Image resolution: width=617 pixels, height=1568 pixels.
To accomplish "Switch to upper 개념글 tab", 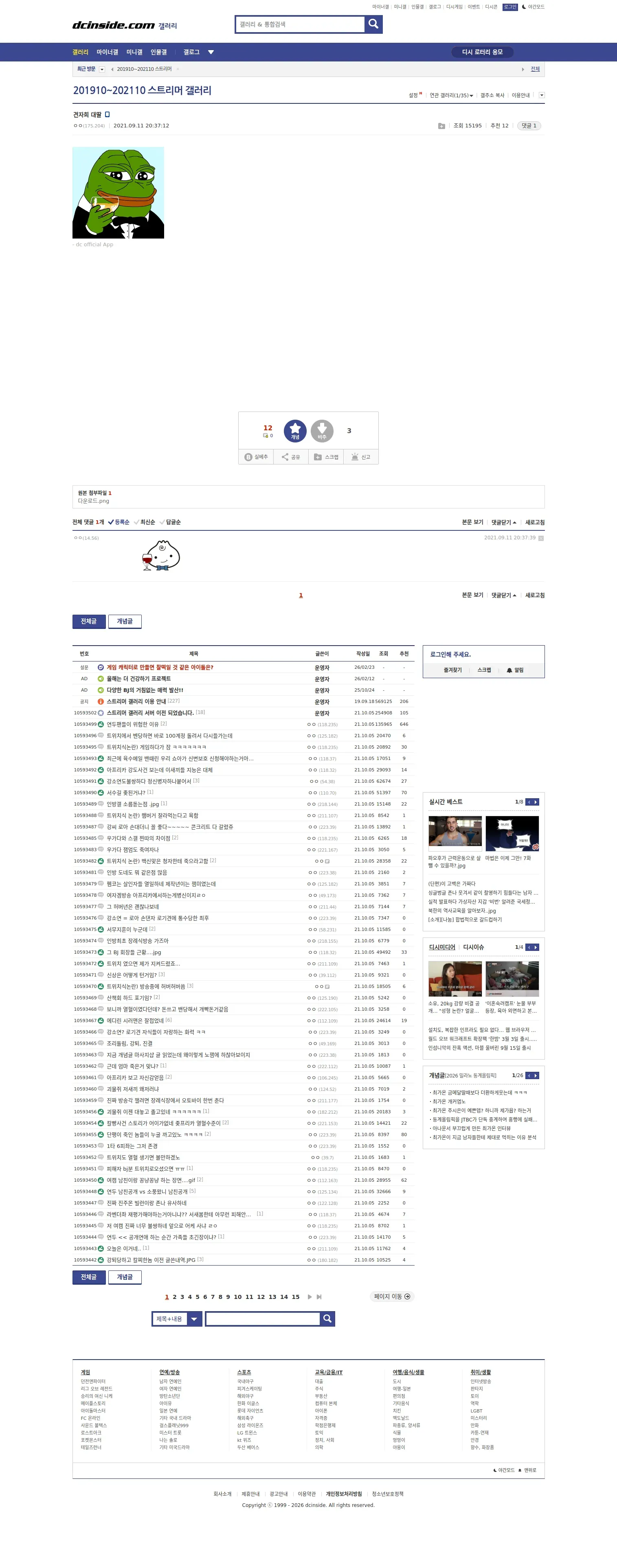I will pos(125,621).
